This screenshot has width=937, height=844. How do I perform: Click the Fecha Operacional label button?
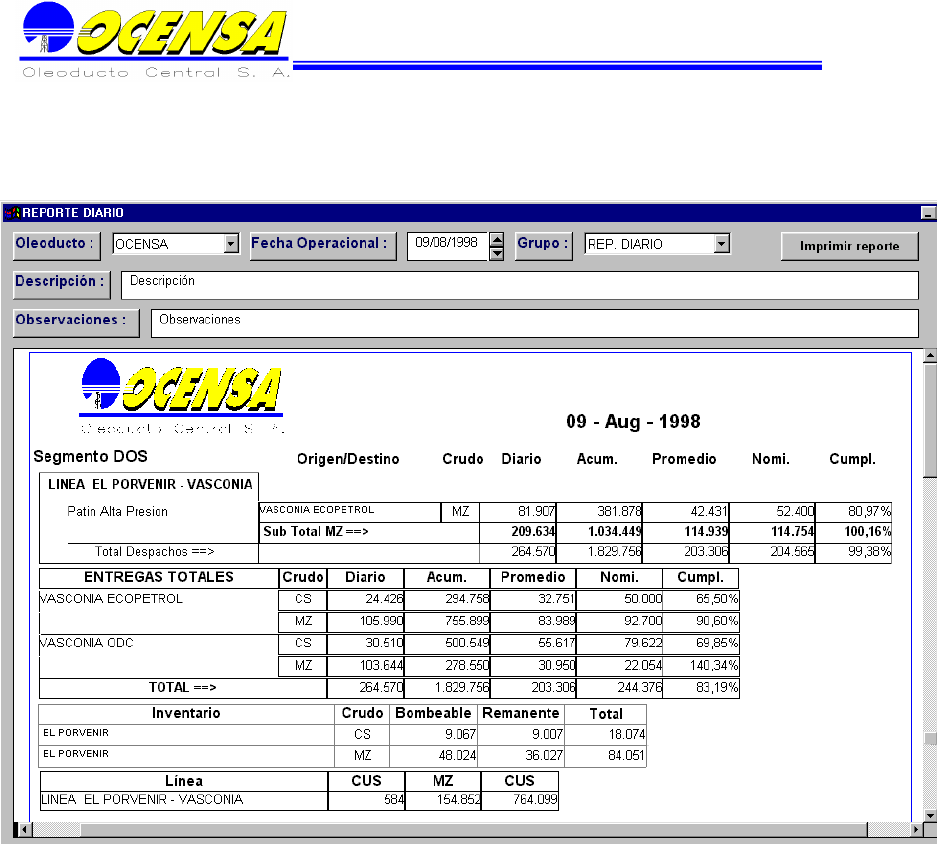pyautogui.click(x=323, y=246)
